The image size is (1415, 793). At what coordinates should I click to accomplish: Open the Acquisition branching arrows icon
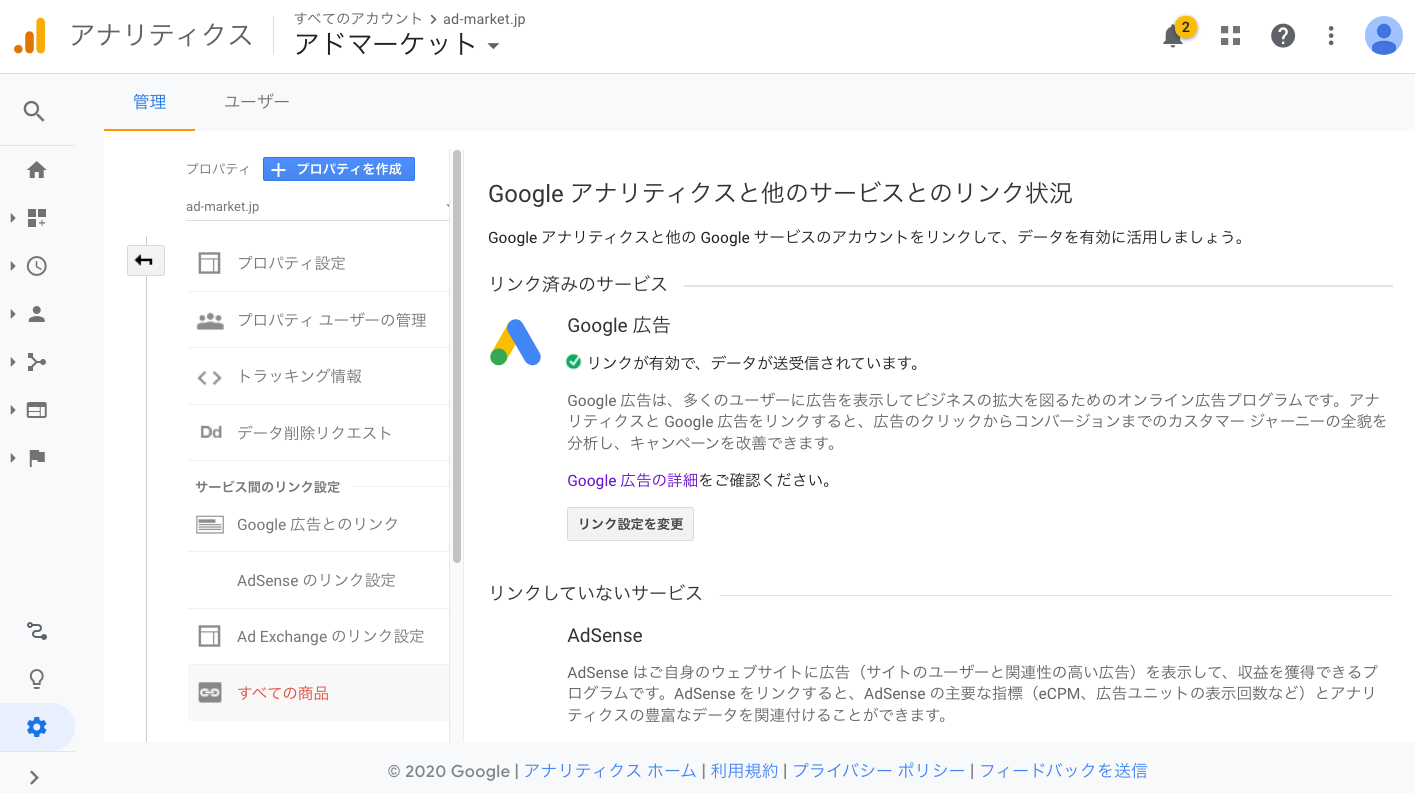coord(37,362)
